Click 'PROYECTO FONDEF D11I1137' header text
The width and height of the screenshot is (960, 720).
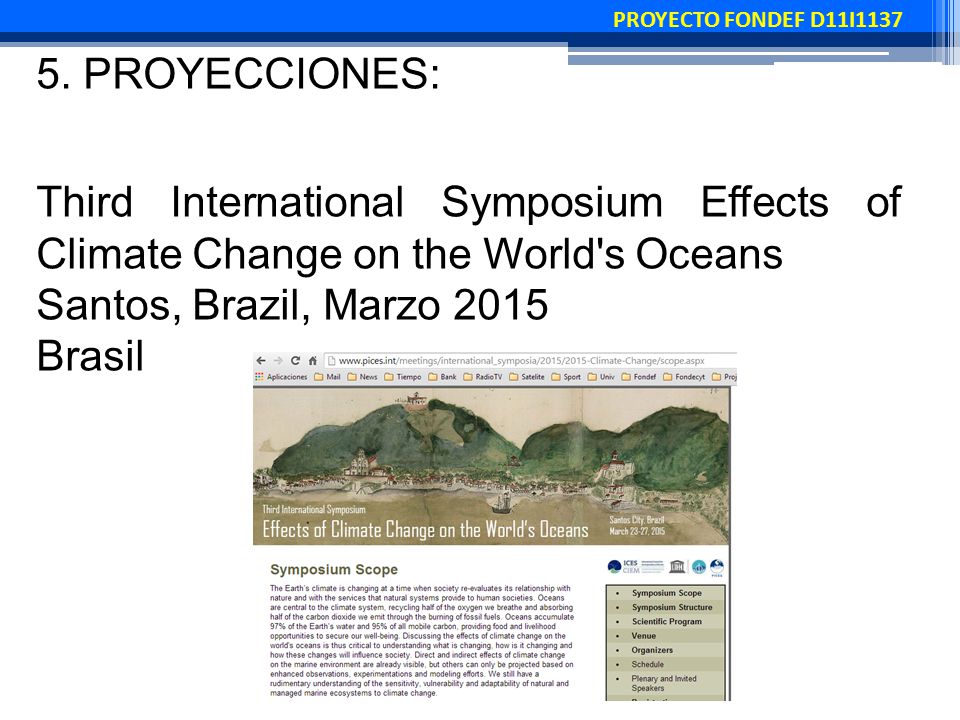[757, 20]
